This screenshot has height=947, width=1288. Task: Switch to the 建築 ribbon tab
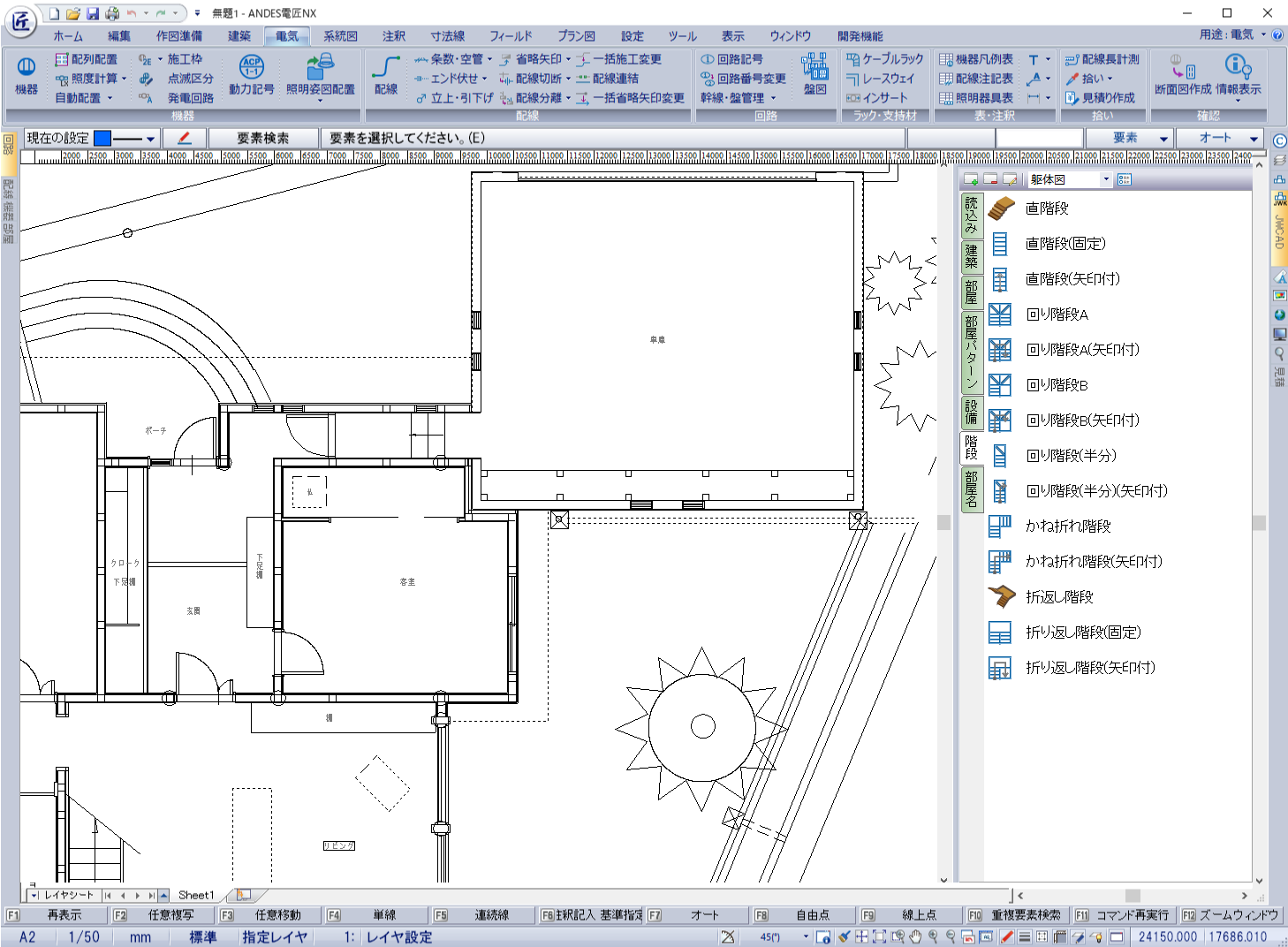239,36
